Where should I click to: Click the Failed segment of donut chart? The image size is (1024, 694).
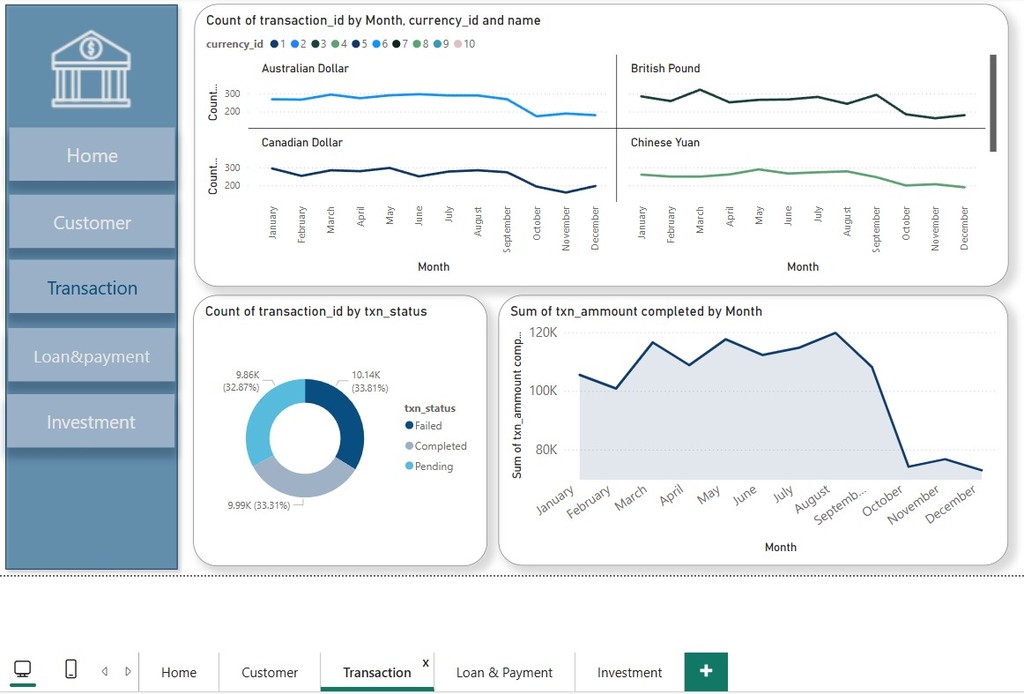coord(349,420)
